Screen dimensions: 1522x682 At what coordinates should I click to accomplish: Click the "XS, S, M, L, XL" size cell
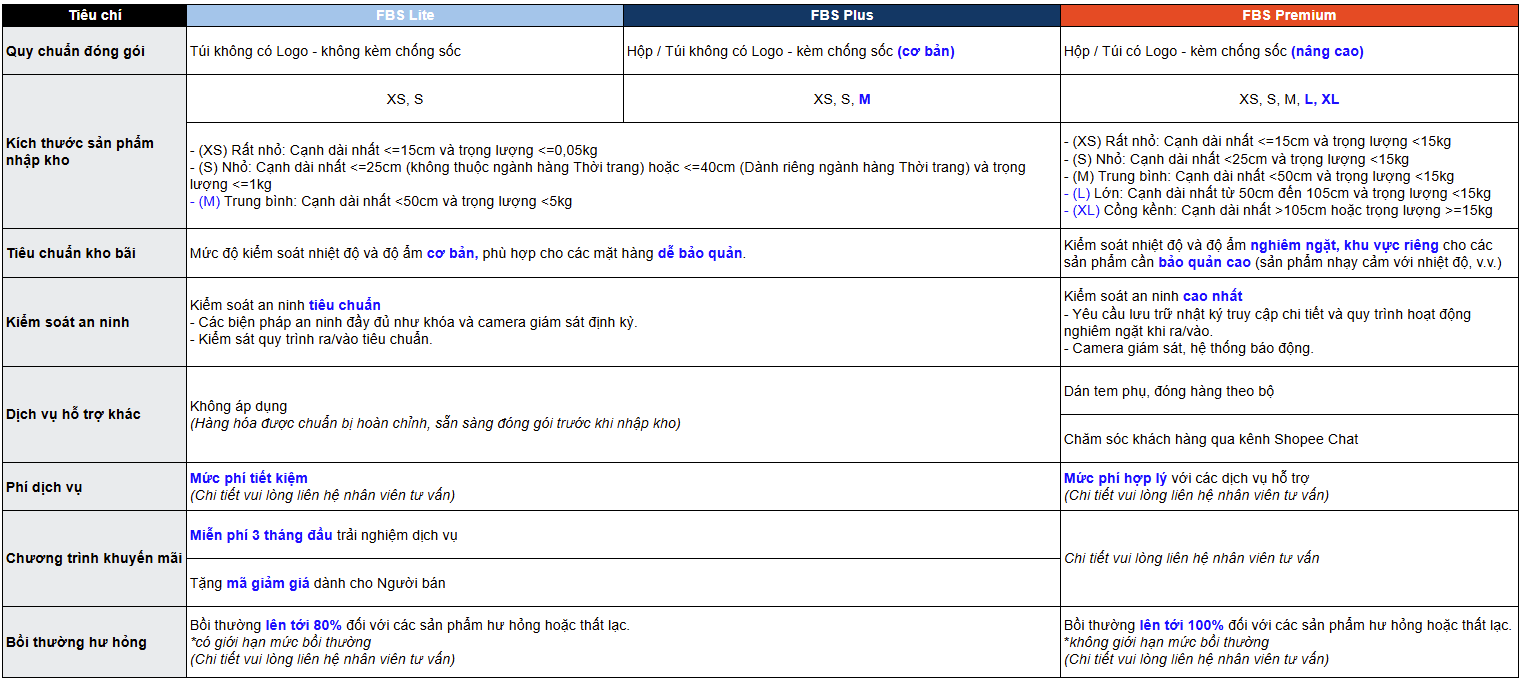(1289, 99)
